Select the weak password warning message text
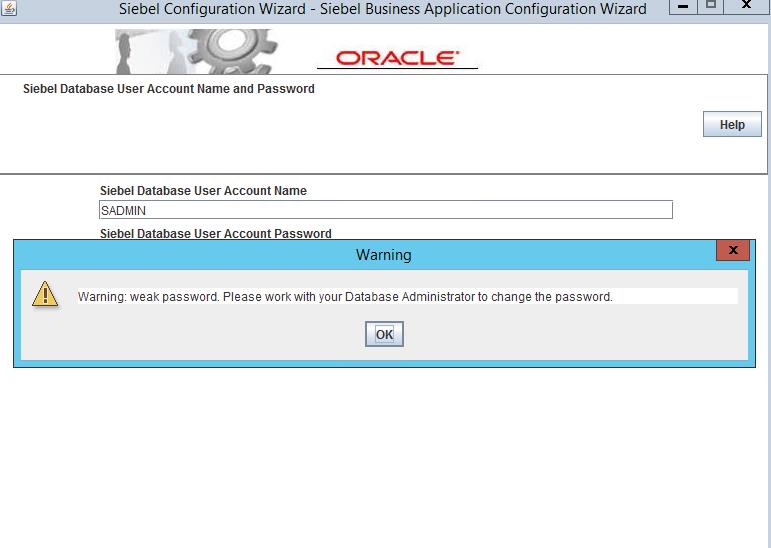Image resolution: width=771 pixels, height=548 pixels. click(345, 297)
